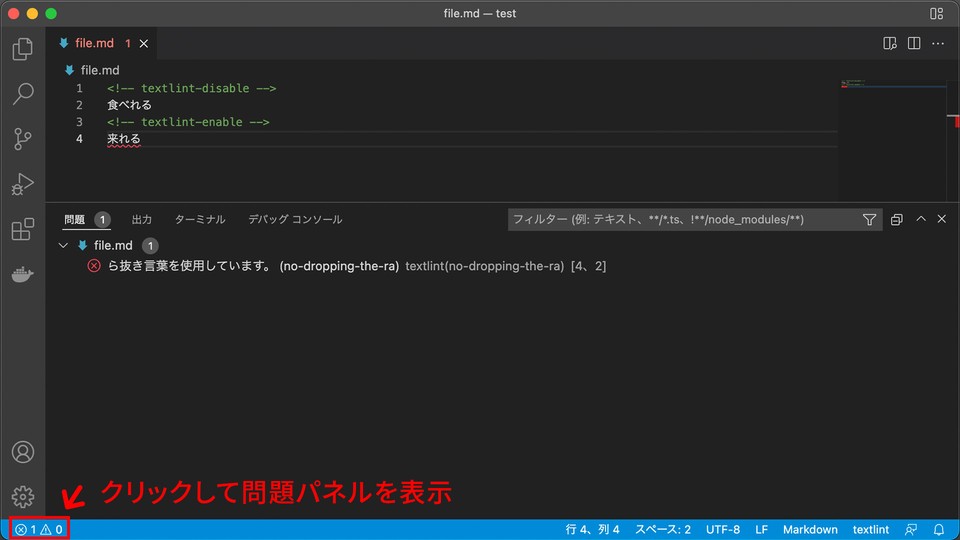
Task: Switch to the ターミナル panel tab
Action: click(200, 219)
